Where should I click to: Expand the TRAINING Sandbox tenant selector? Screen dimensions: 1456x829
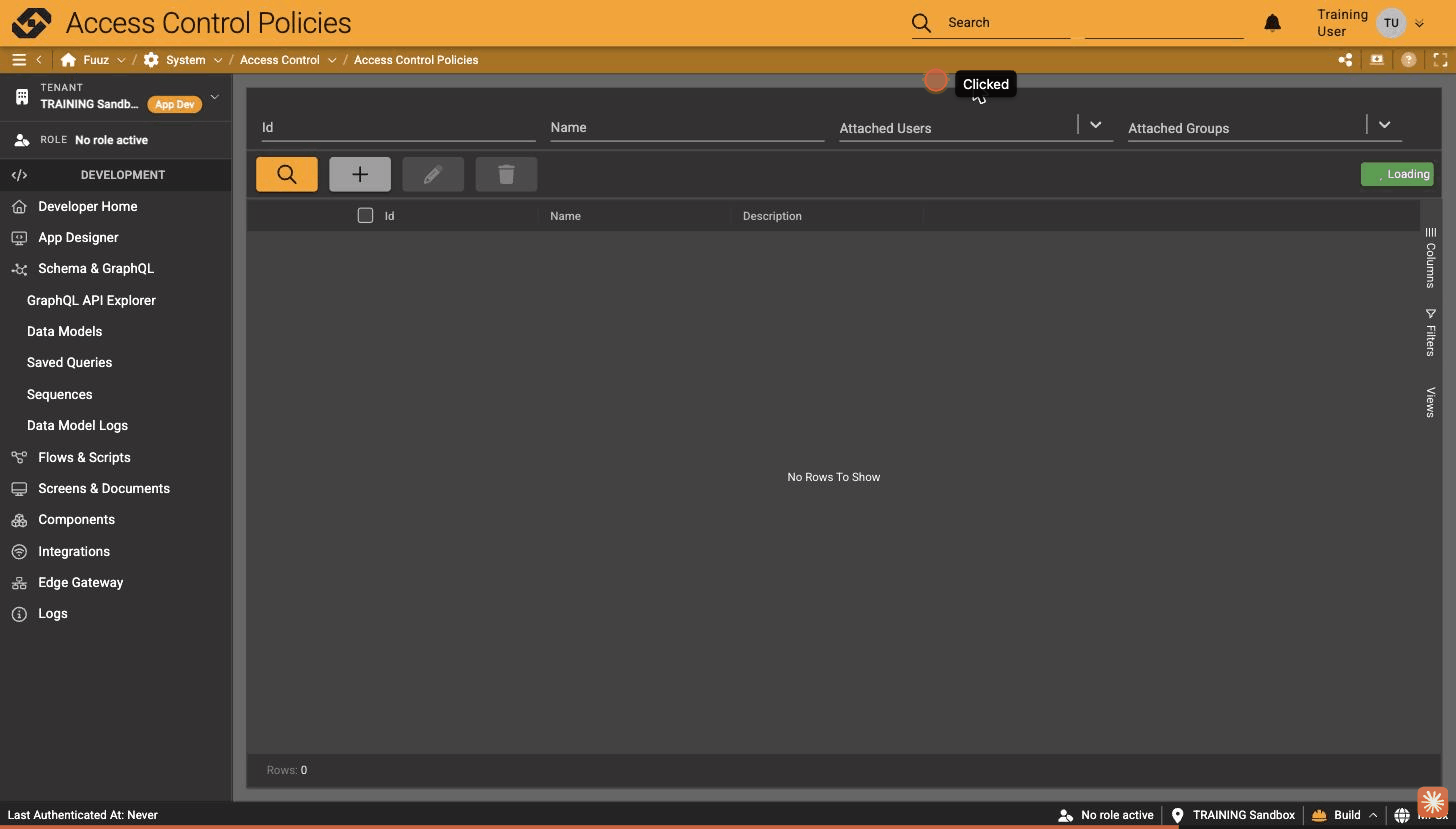click(x=214, y=97)
